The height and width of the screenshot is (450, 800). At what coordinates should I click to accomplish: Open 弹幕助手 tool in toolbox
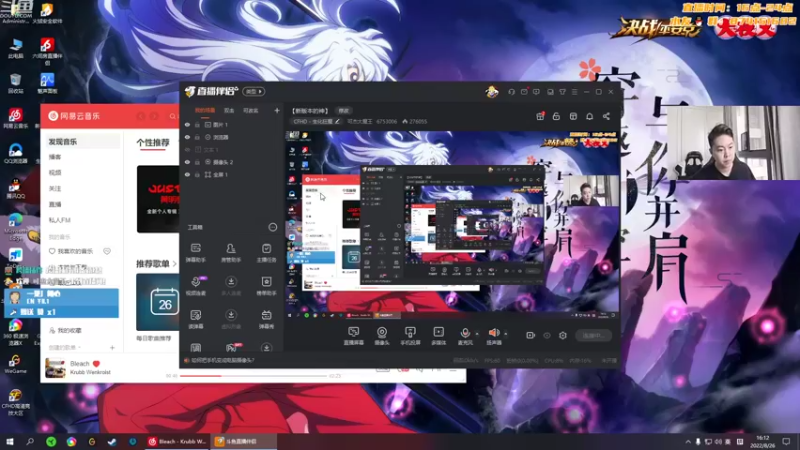[195, 252]
